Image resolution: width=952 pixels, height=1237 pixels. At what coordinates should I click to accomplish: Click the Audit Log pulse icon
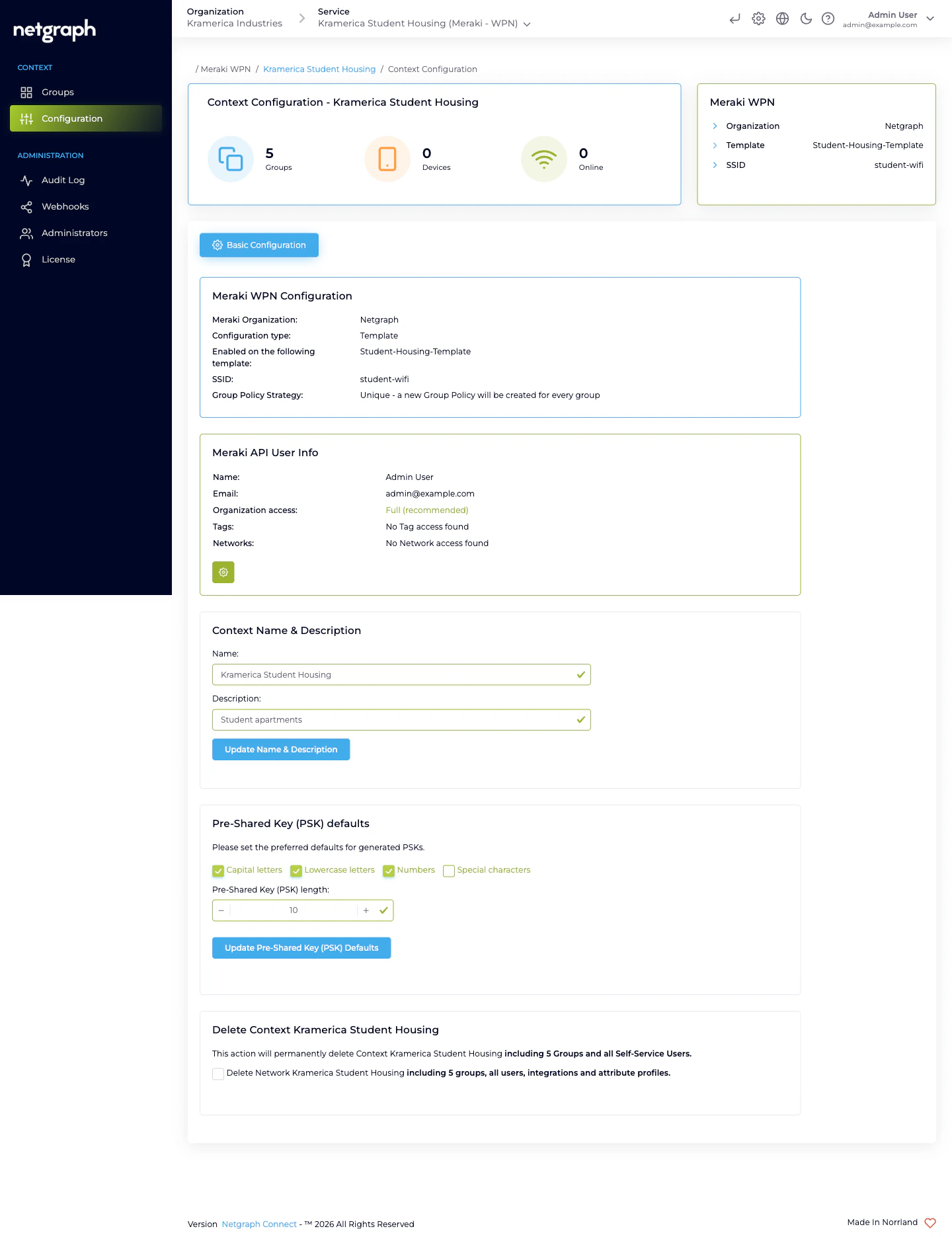tap(26, 180)
